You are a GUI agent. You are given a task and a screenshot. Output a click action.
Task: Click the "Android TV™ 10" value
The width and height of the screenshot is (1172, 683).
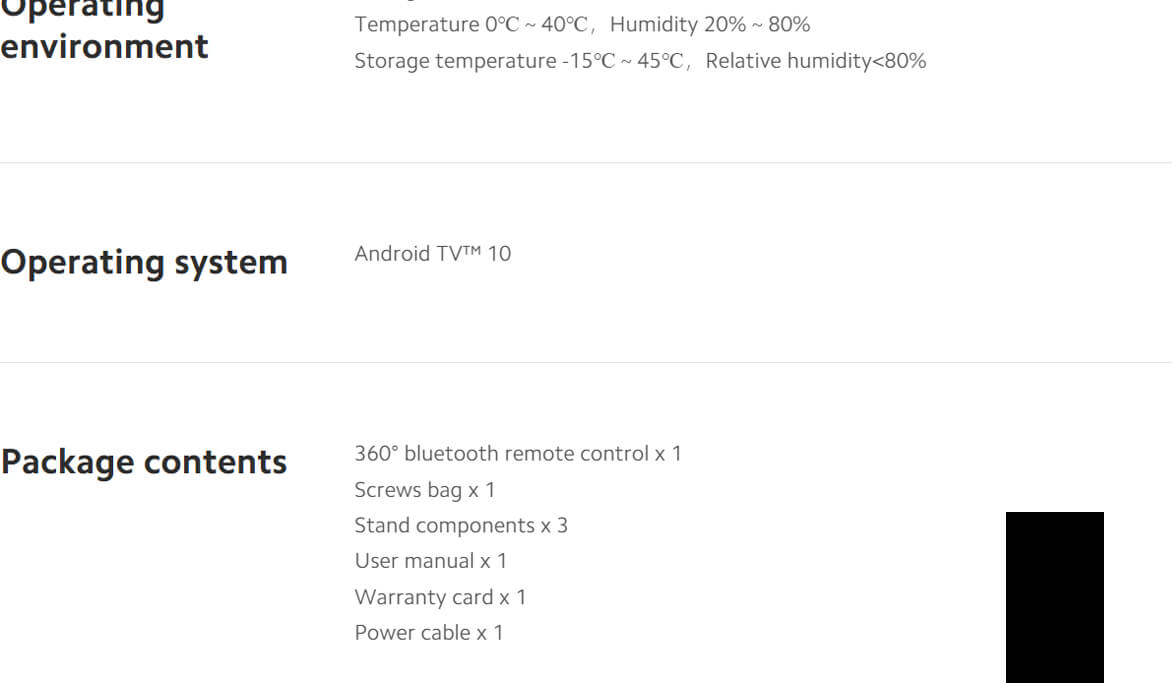tap(432, 254)
